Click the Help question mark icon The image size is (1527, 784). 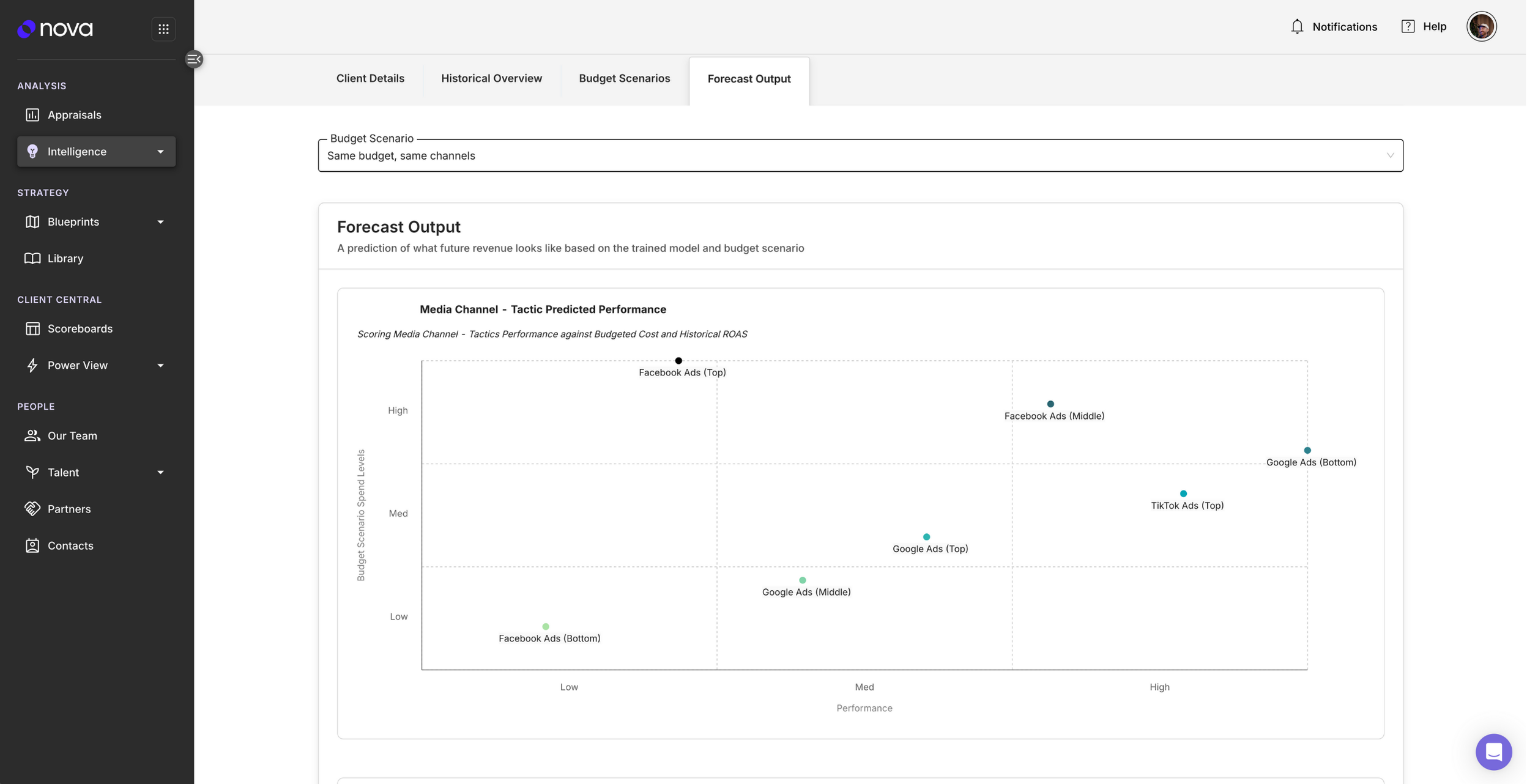click(x=1408, y=26)
